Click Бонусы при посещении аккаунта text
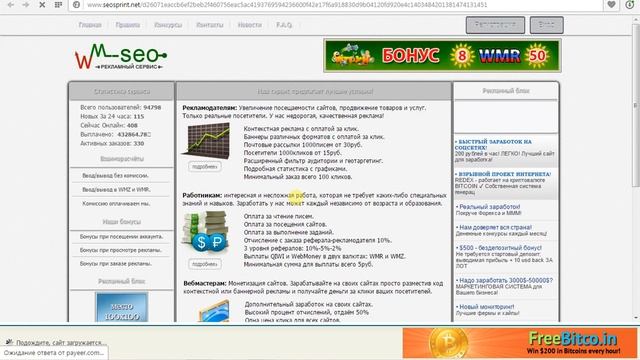640x360 pixels. 121,236
